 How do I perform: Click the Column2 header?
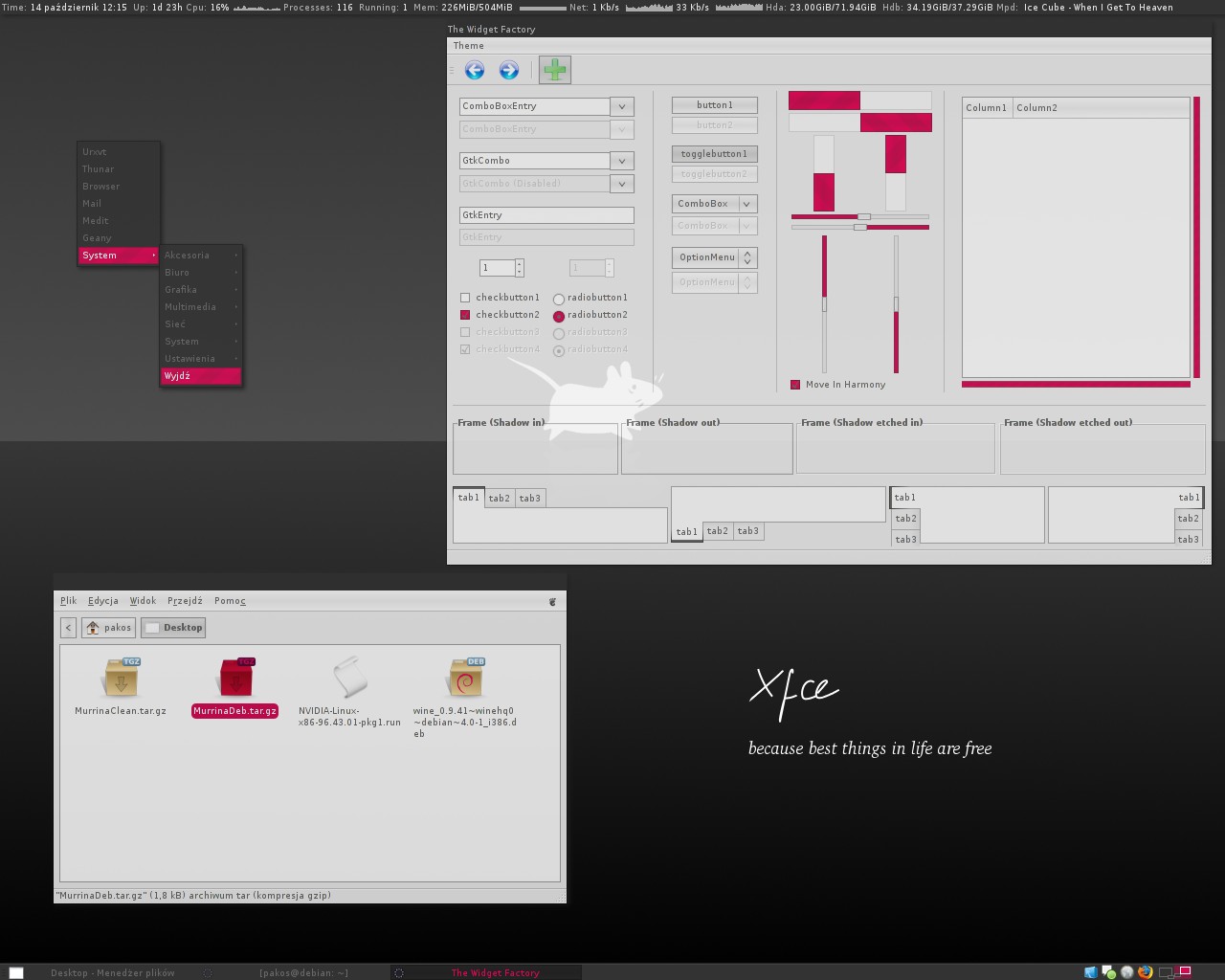(1101, 108)
